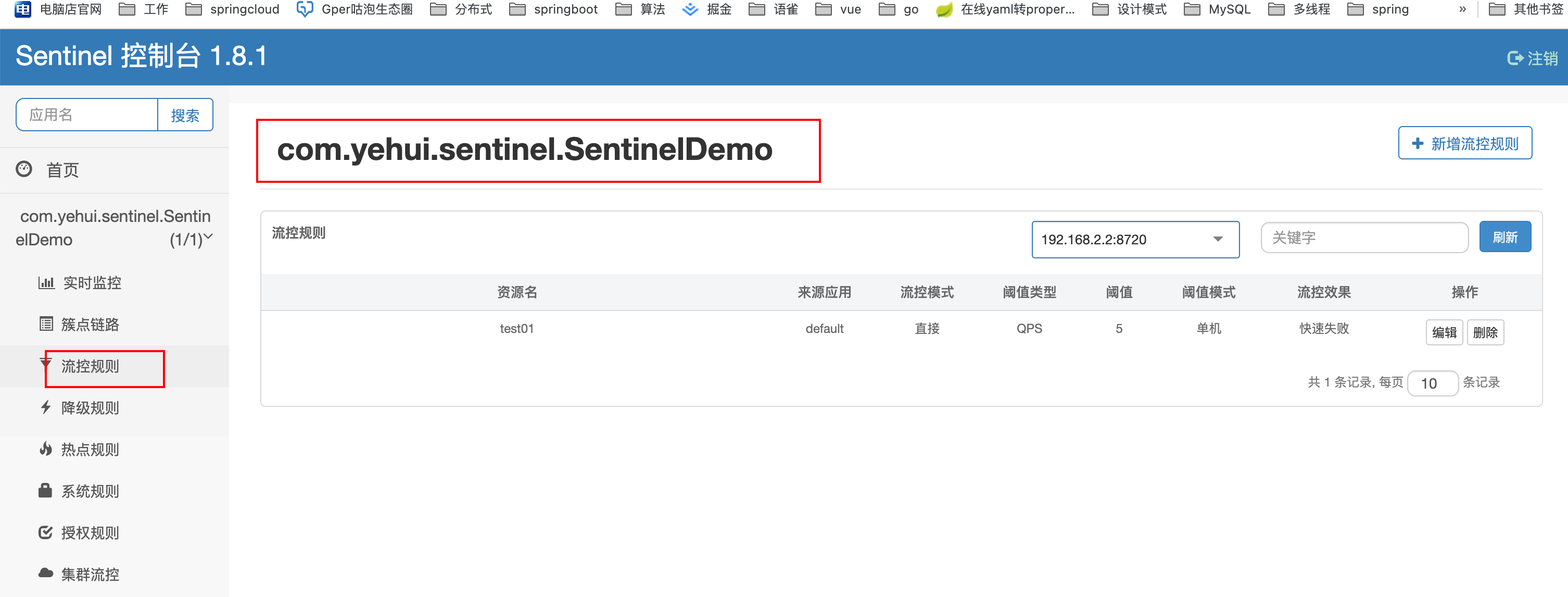This screenshot has width=1568, height=597.
Task: Click the system rules lock icon
Action: pos(45,490)
